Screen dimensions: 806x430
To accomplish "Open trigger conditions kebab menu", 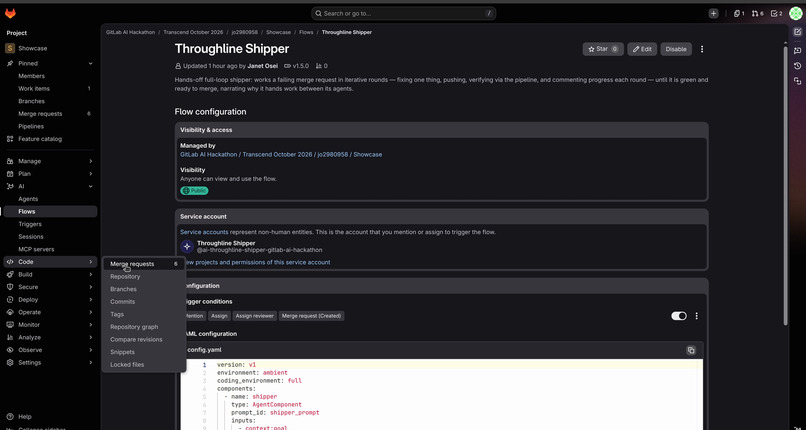I will click(x=697, y=316).
